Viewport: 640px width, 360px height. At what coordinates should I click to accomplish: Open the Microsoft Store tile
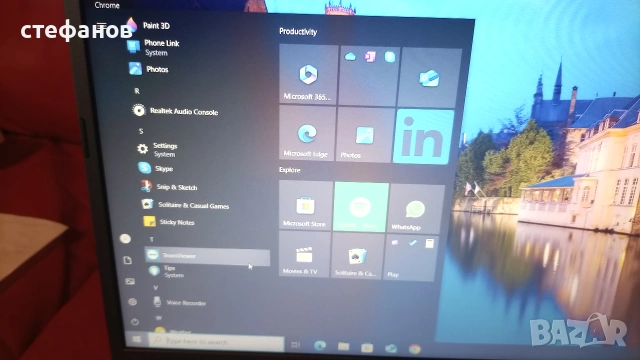click(x=305, y=205)
